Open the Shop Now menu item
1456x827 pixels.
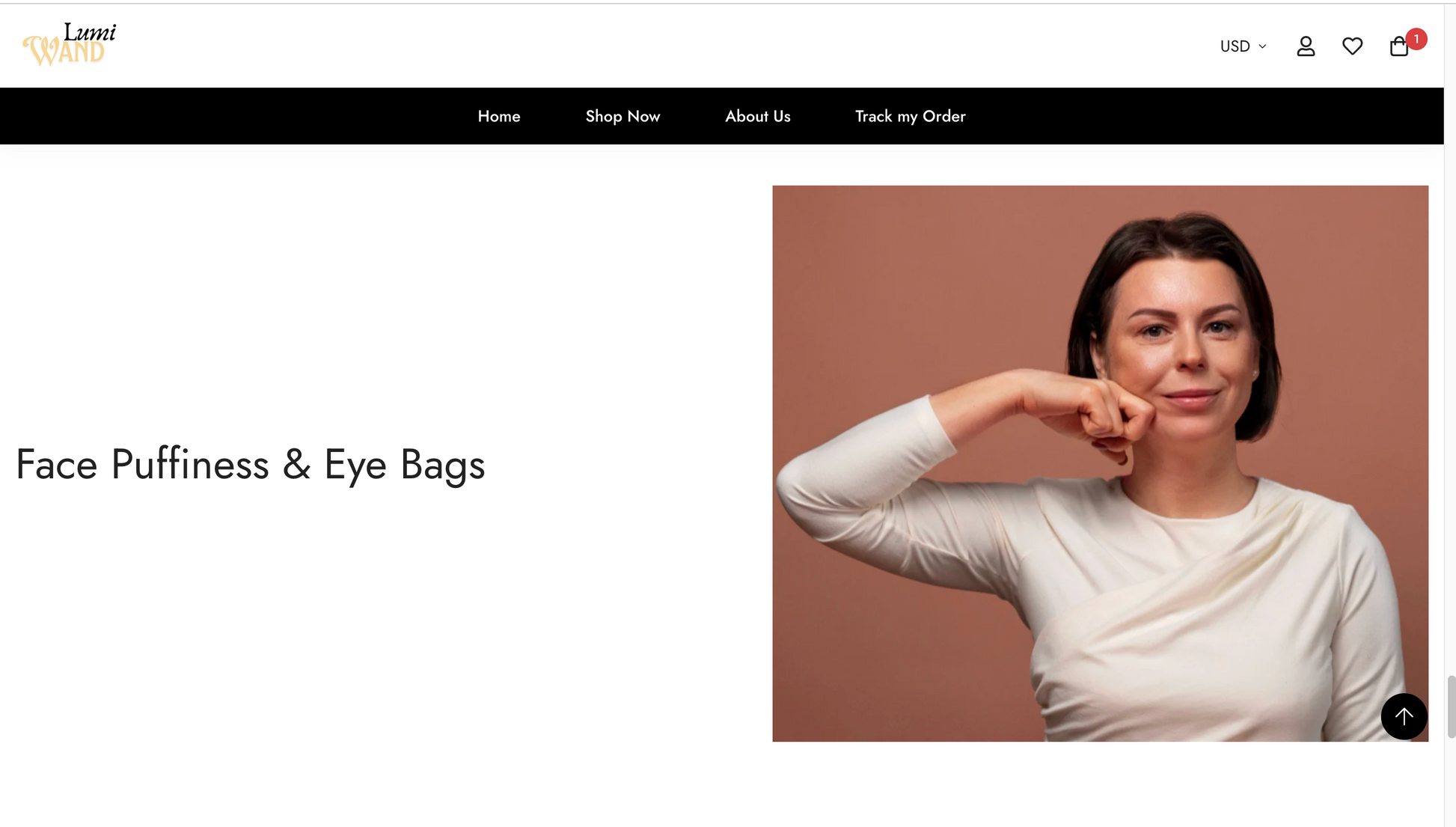coord(623,116)
